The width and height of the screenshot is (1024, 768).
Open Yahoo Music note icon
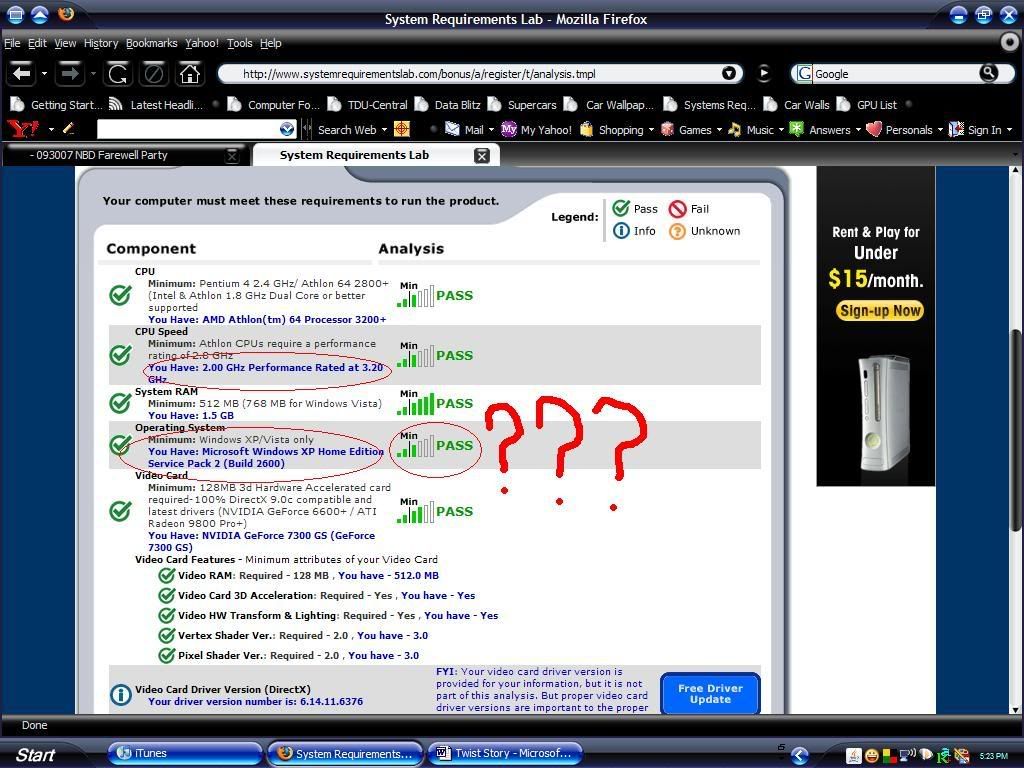735,129
